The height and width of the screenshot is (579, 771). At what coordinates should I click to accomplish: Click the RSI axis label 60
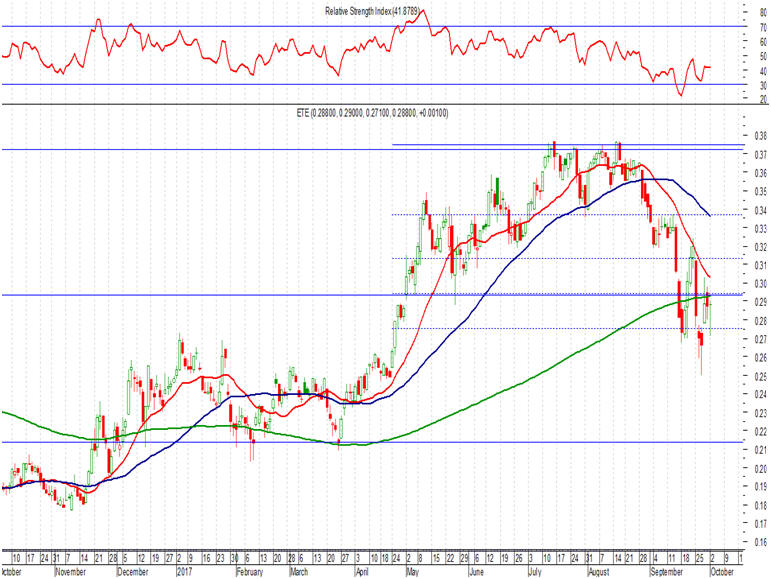point(763,43)
